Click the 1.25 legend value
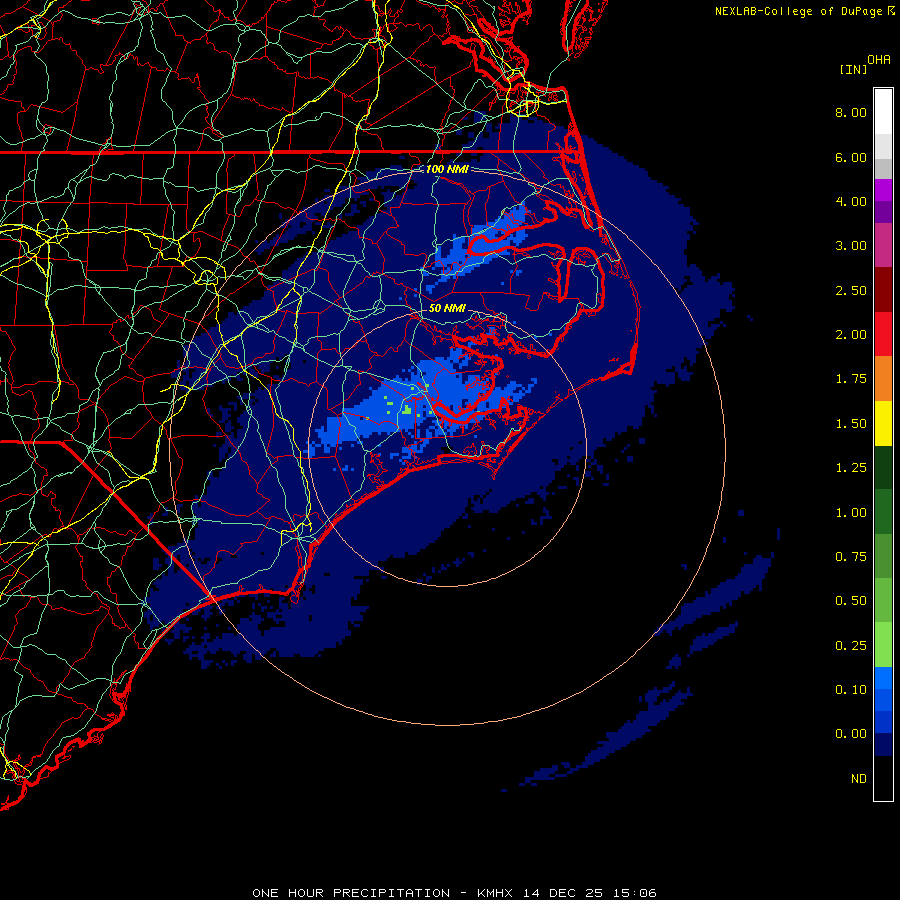Image resolution: width=900 pixels, height=900 pixels. coord(851,468)
